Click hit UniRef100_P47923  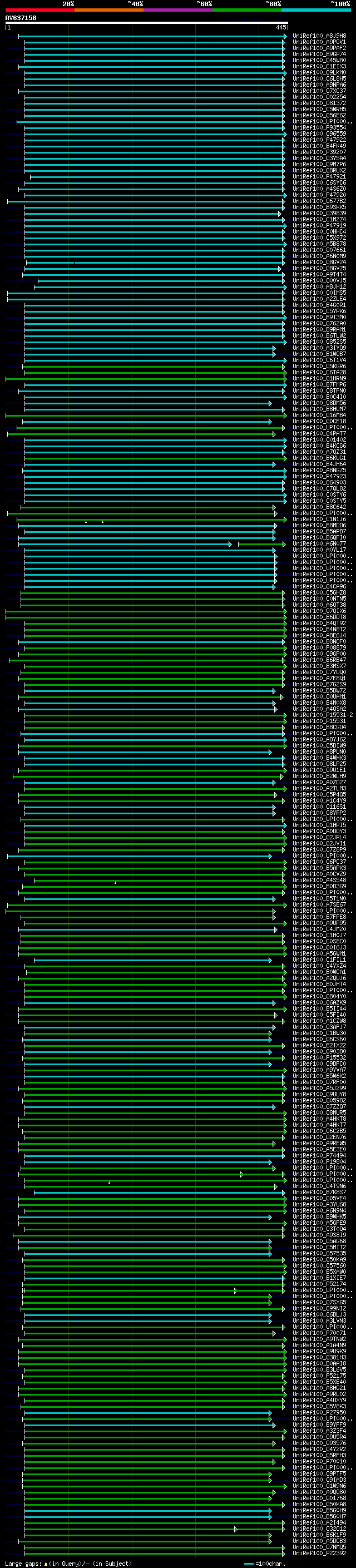(319, 477)
